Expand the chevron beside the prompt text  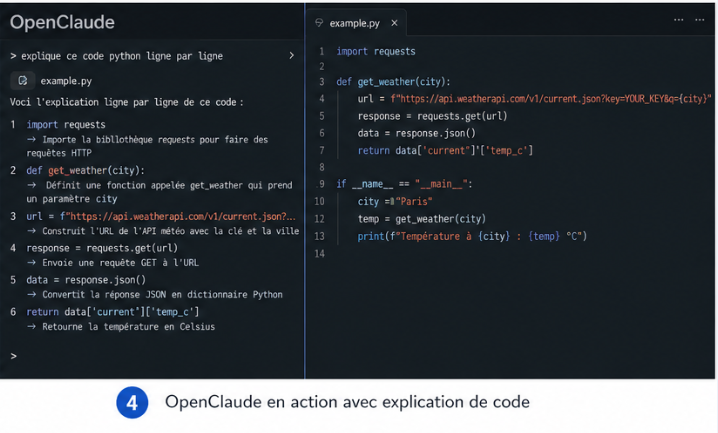(x=291, y=55)
